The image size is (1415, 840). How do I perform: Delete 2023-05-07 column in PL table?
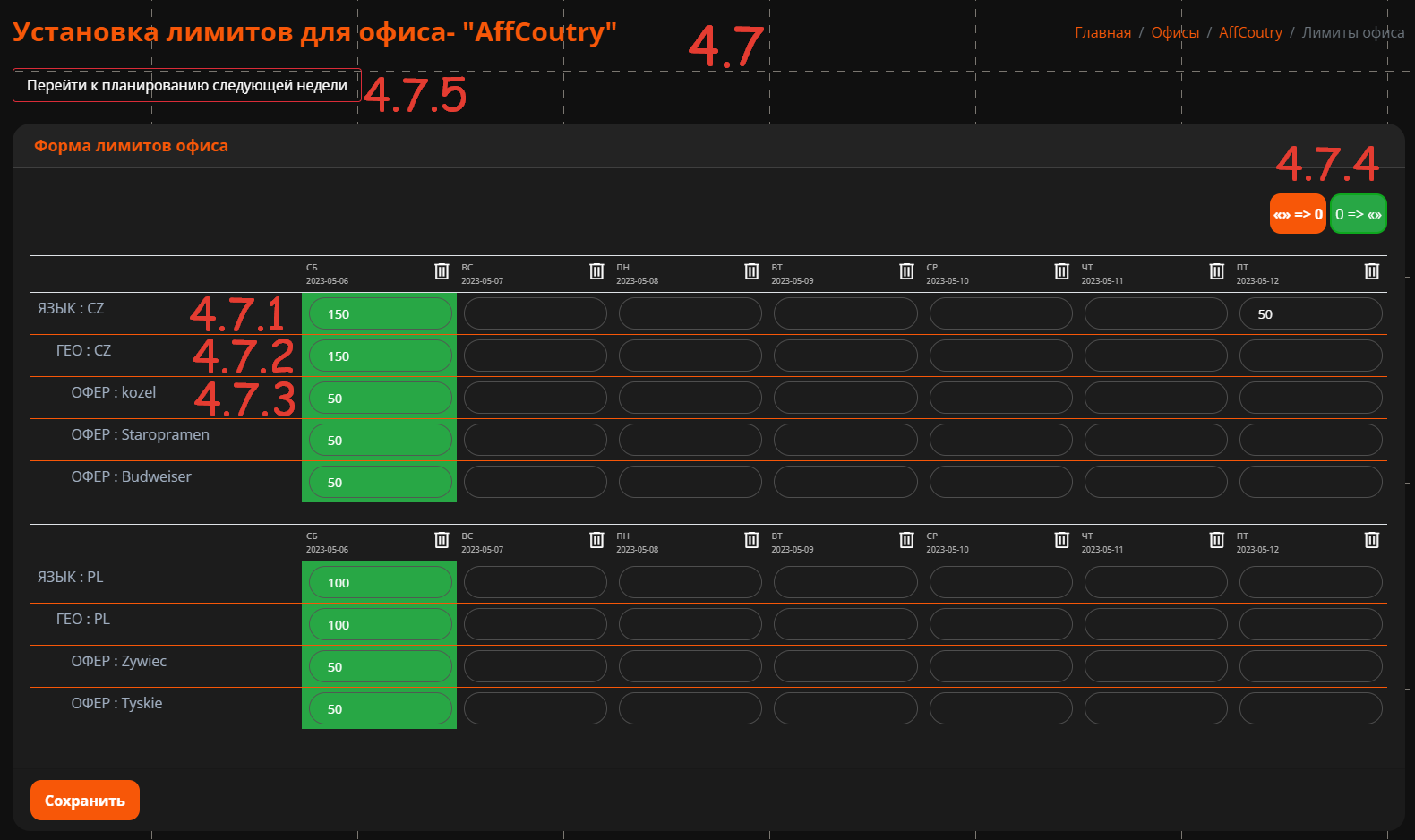[x=596, y=540]
